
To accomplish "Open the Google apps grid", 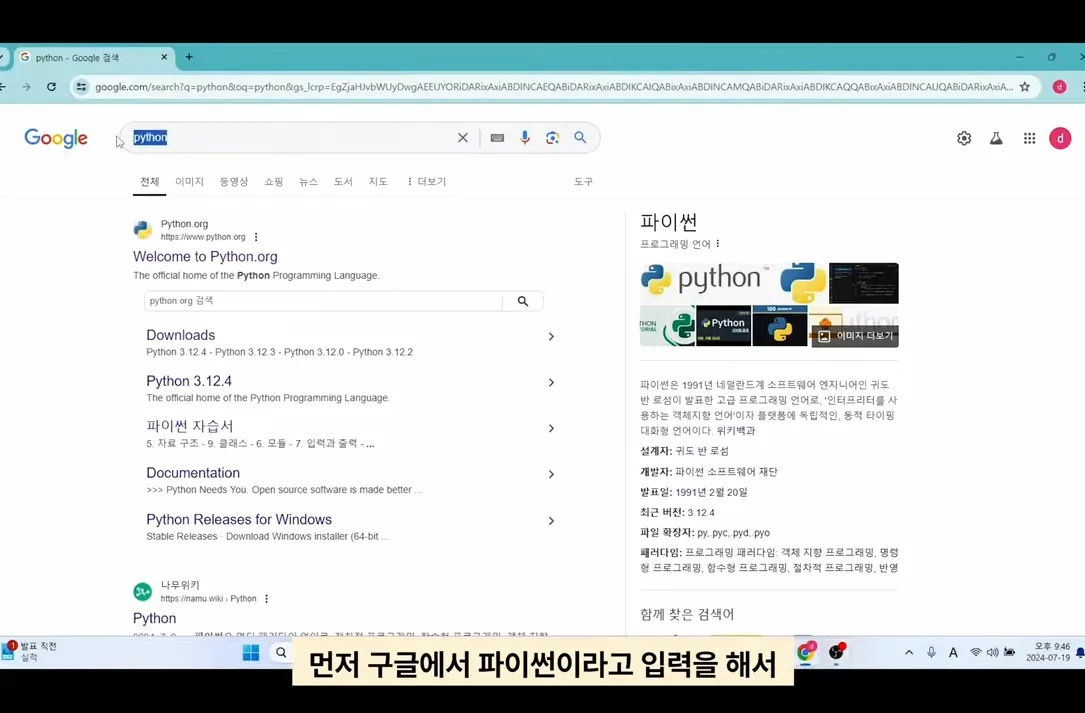I will pyautogui.click(x=1029, y=138).
